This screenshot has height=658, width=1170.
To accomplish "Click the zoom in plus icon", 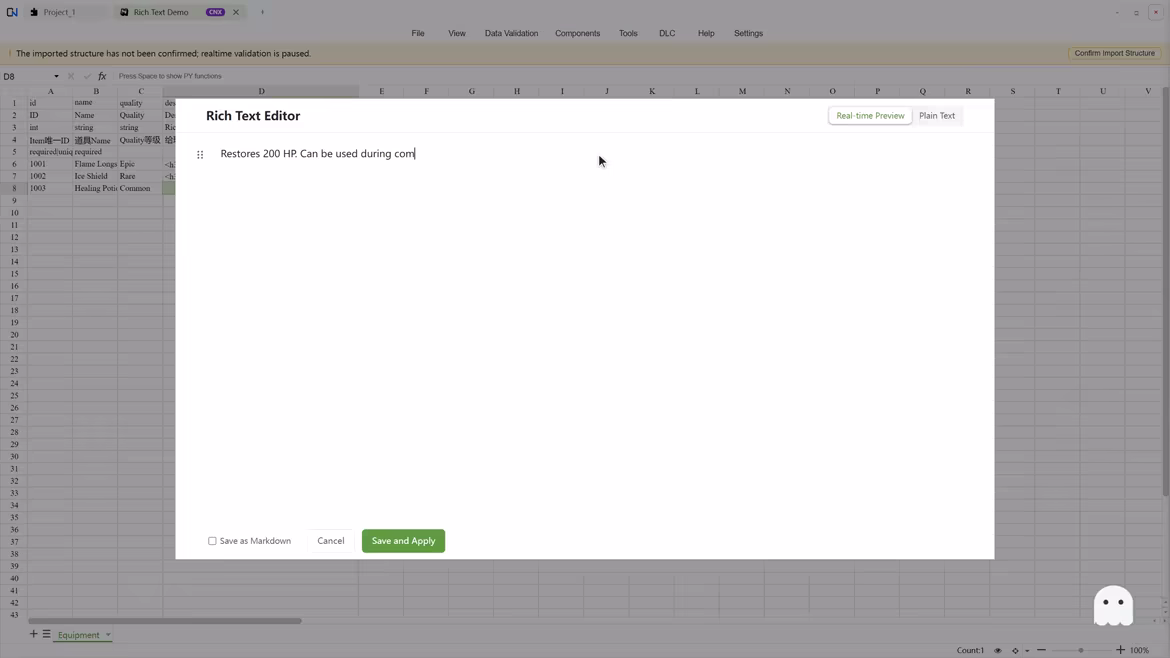I will (1120, 651).
